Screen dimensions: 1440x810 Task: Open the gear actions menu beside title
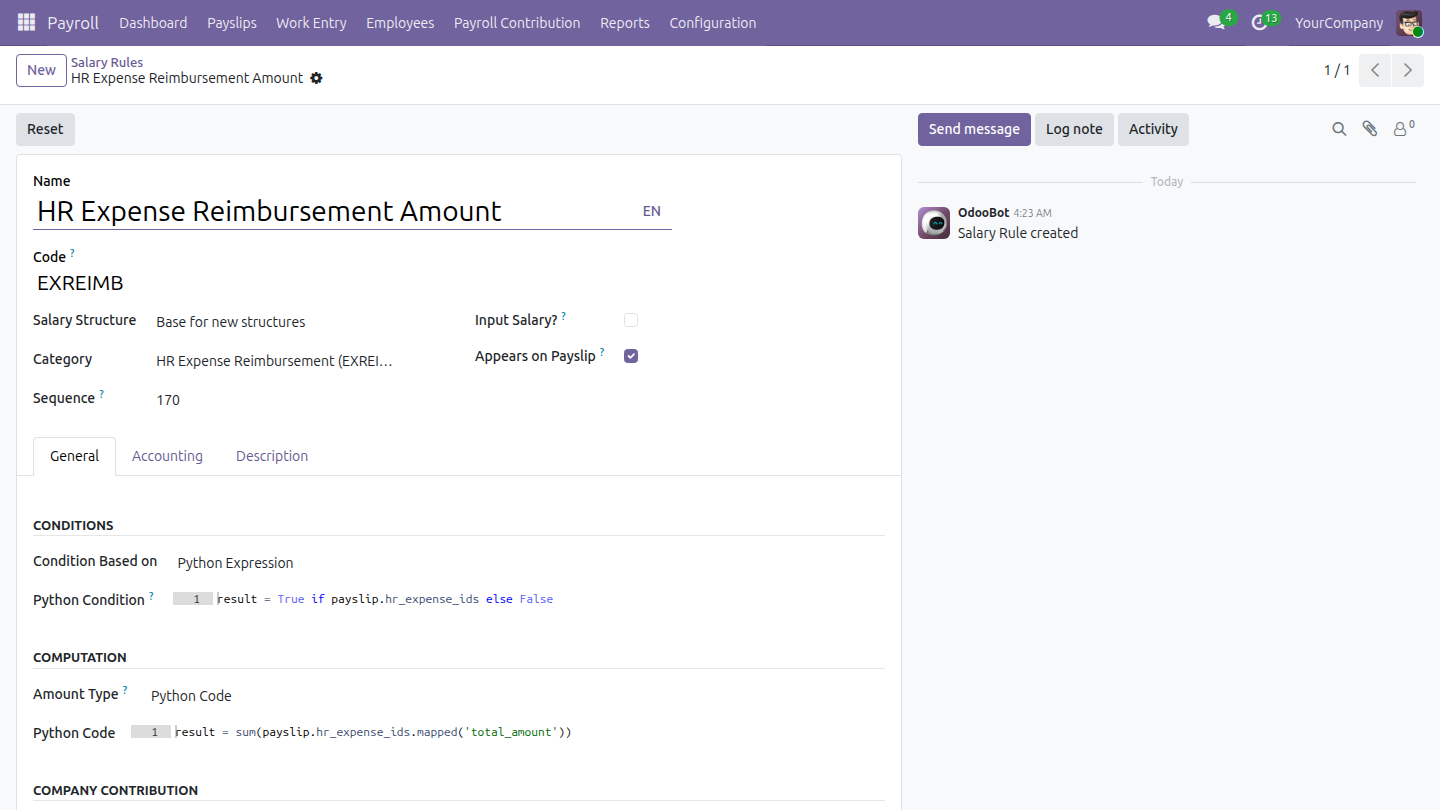316,78
